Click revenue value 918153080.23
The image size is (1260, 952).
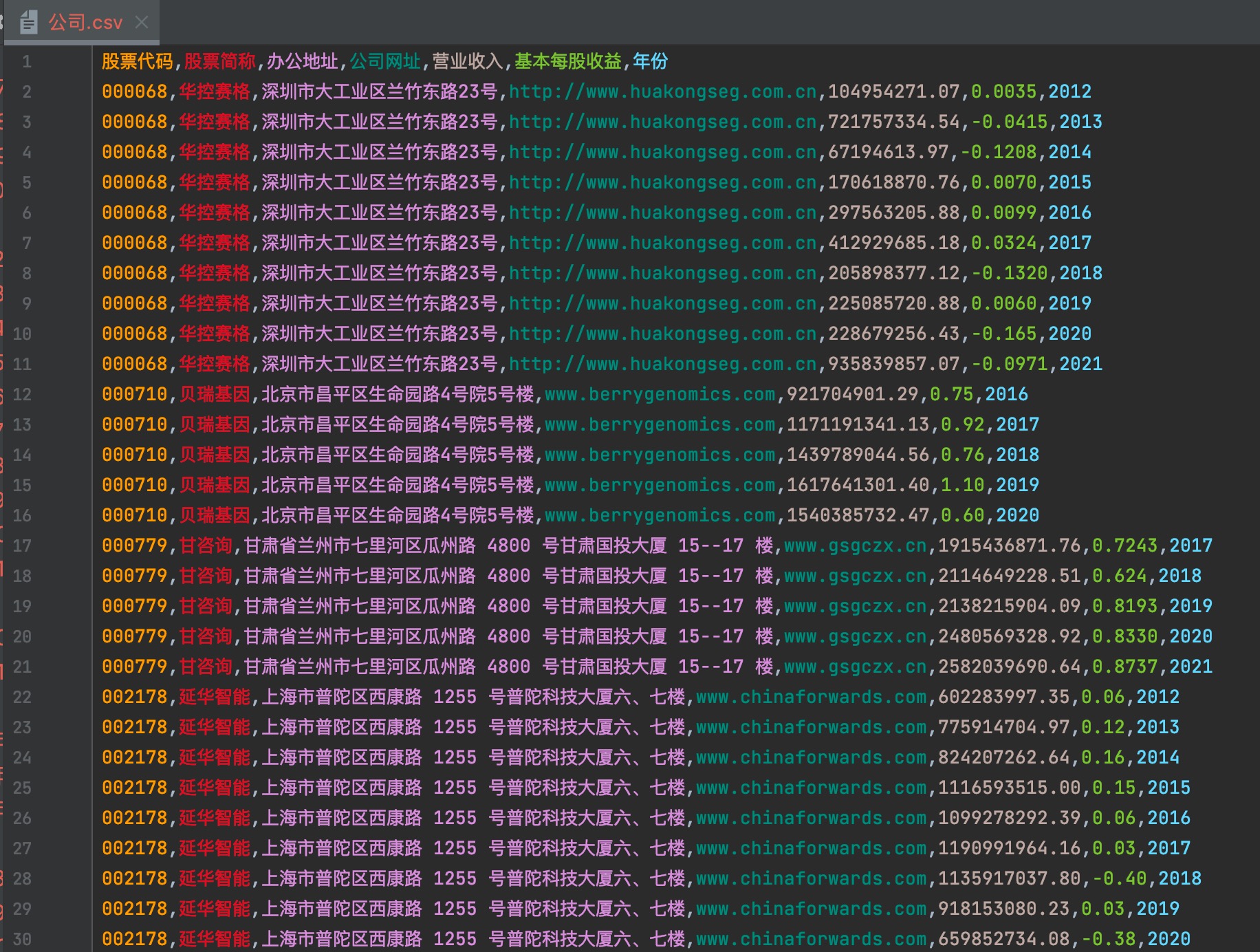(1004, 909)
